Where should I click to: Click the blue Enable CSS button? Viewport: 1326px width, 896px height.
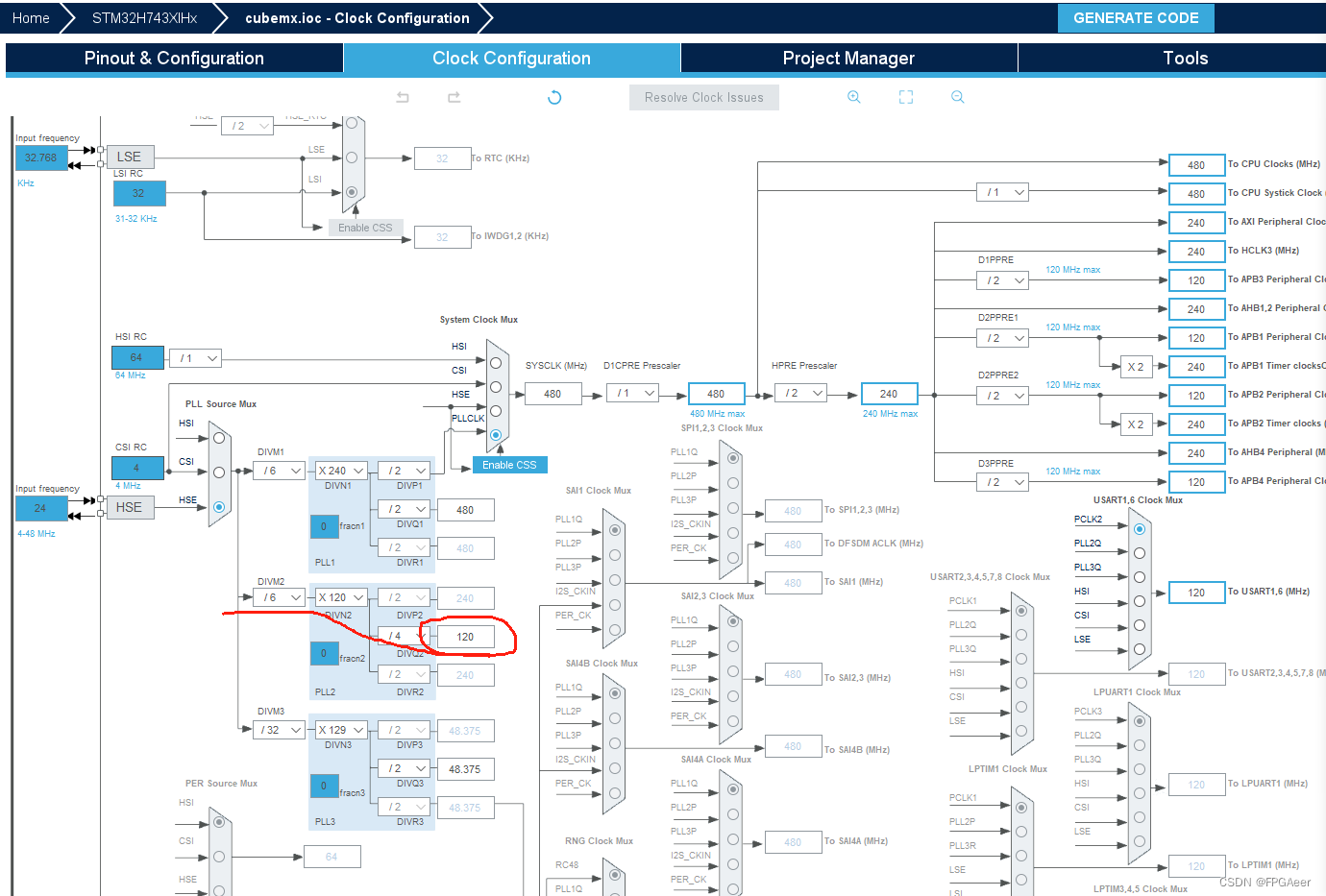coord(509,465)
